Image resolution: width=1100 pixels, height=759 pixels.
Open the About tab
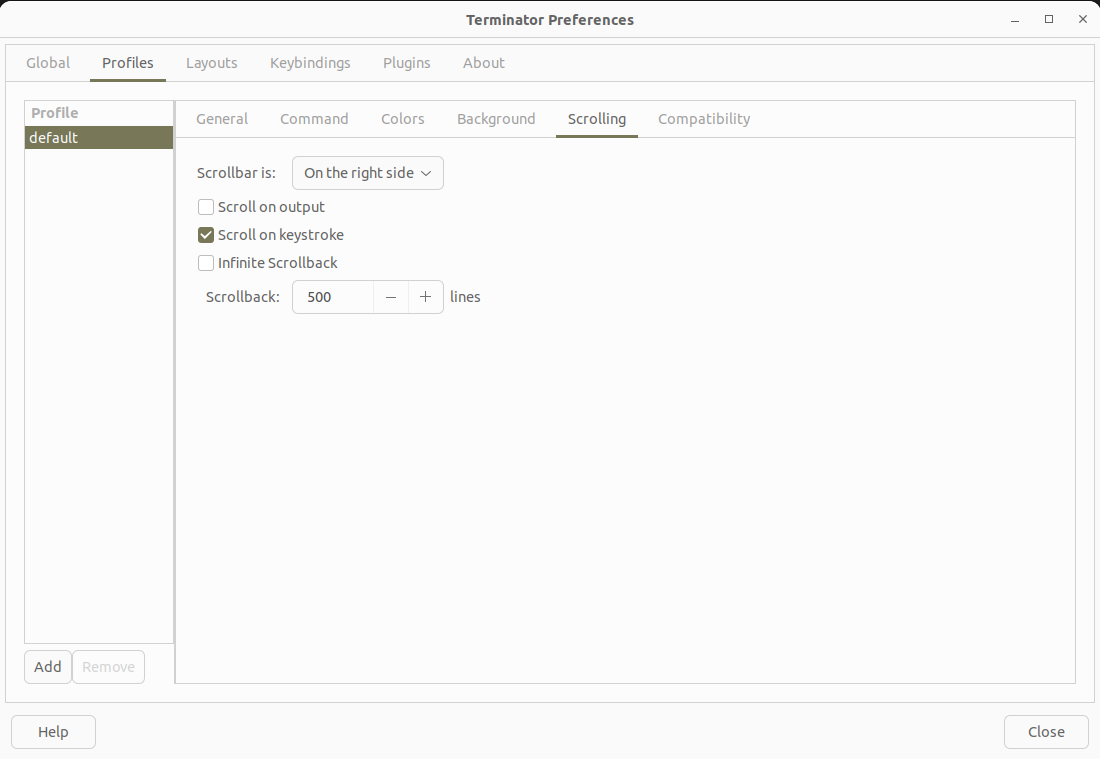(x=483, y=63)
